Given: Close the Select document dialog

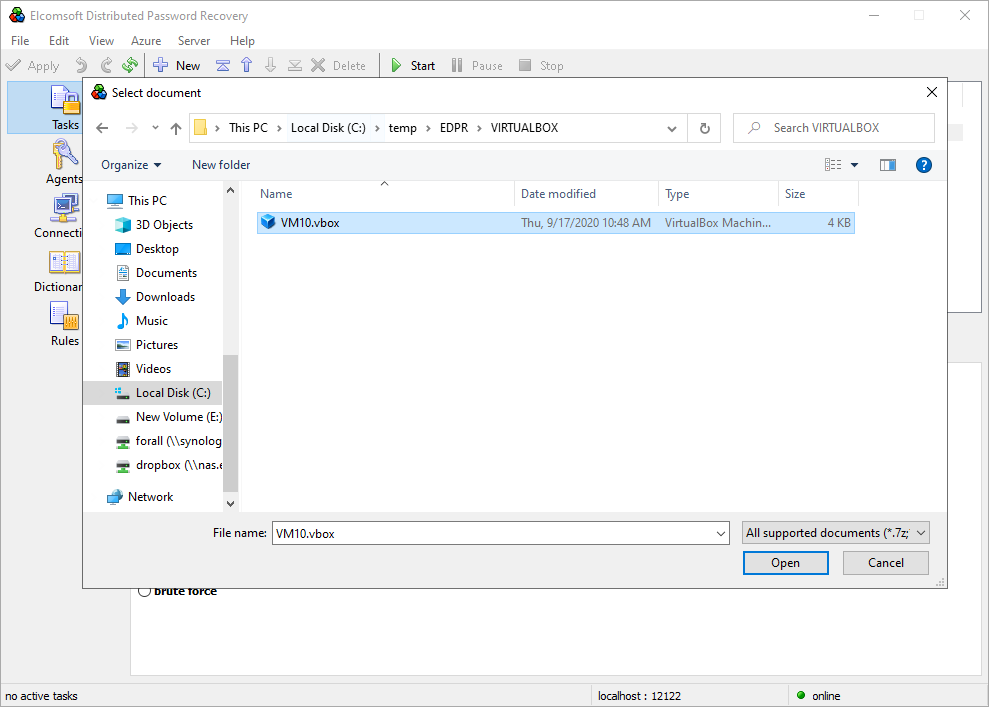Looking at the screenshot, I should point(932,93).
